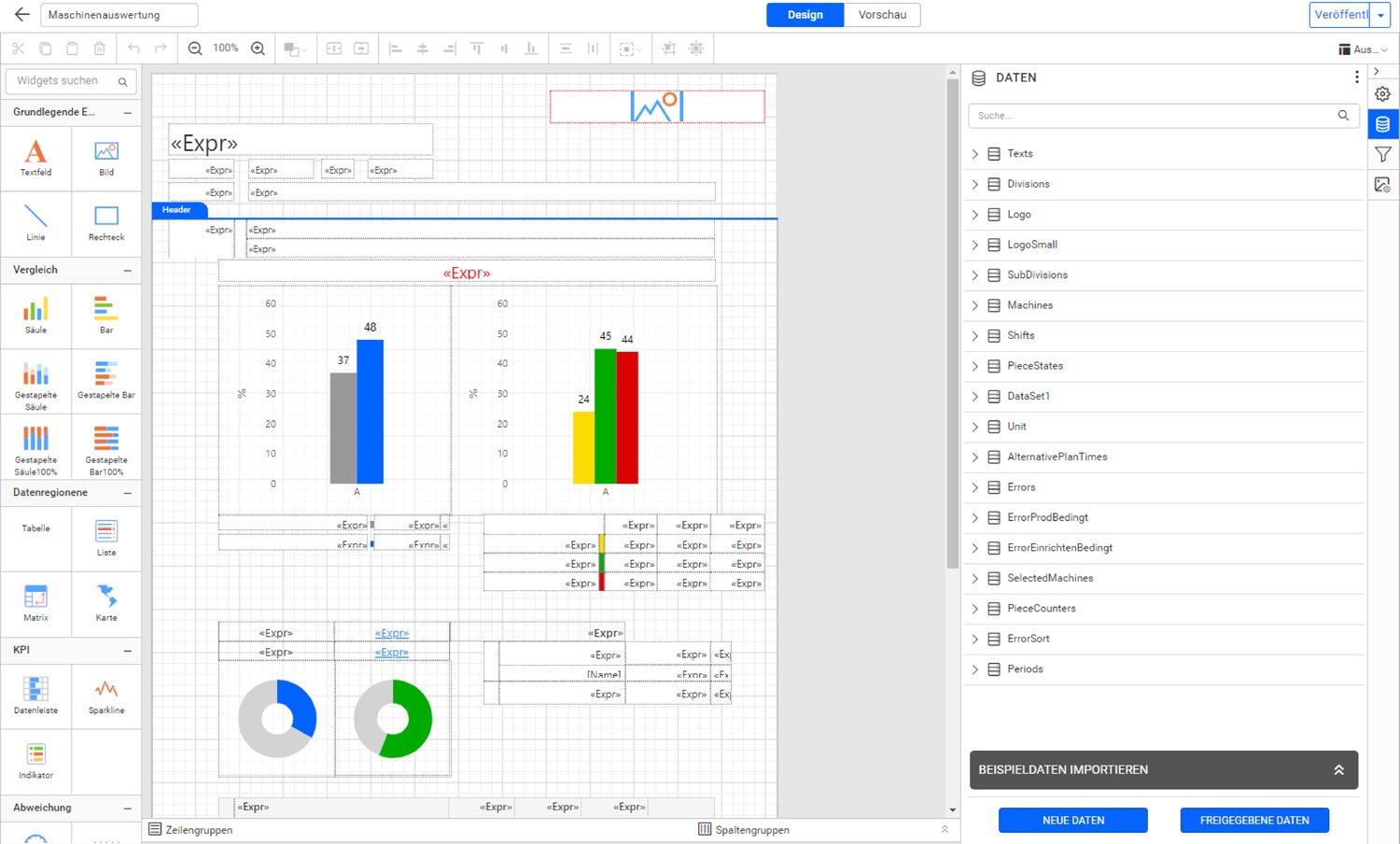Collapse the Vergleich widget section
This screenshot has width=1400, height=844.
(x=128, y=271)
